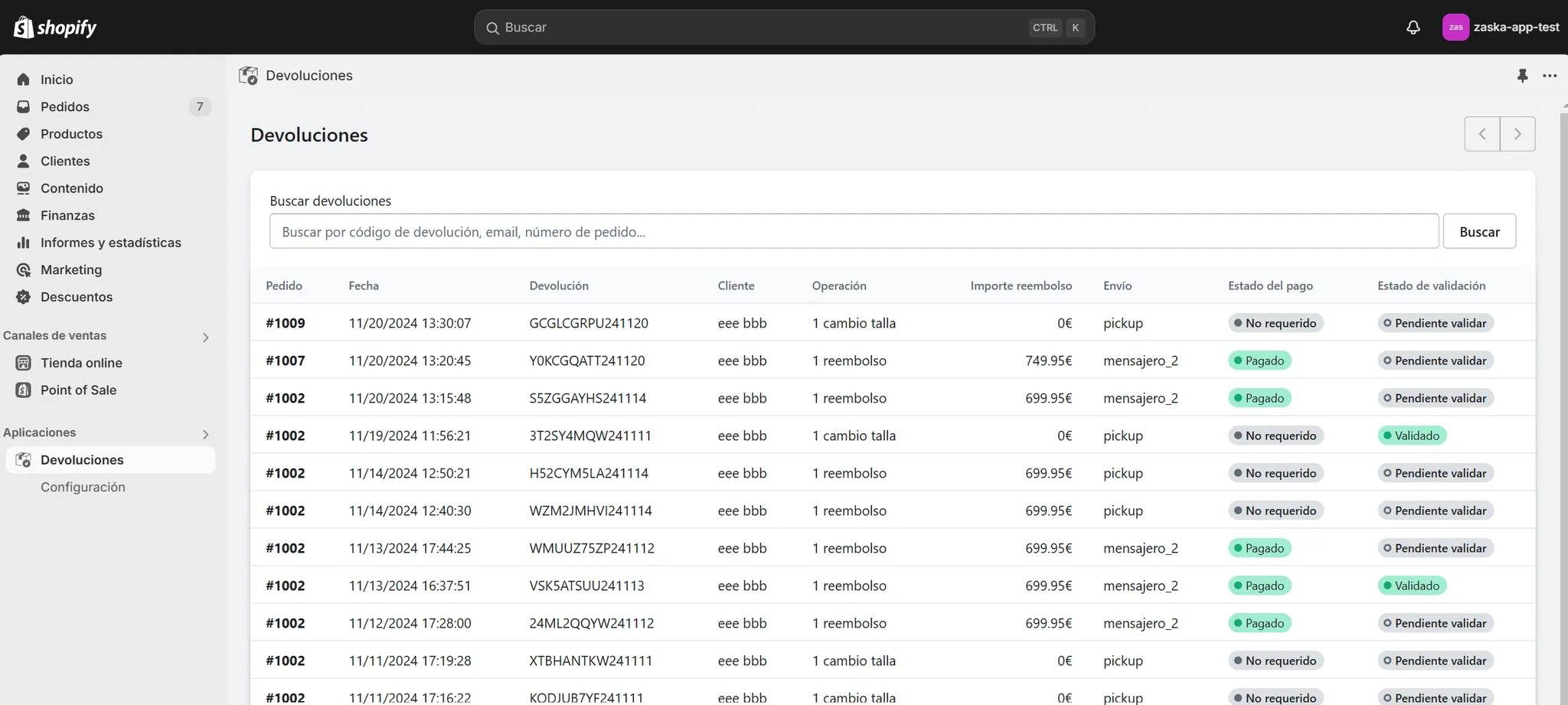Pin the Devoluciones app
1568x705 pixels.
pos(1522,76)
